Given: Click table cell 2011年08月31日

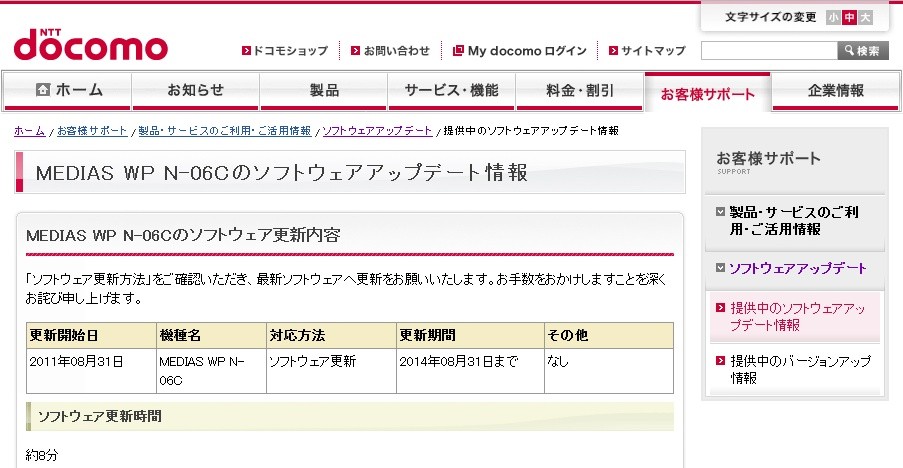Looking at the screenshot, I should [91, 371].
